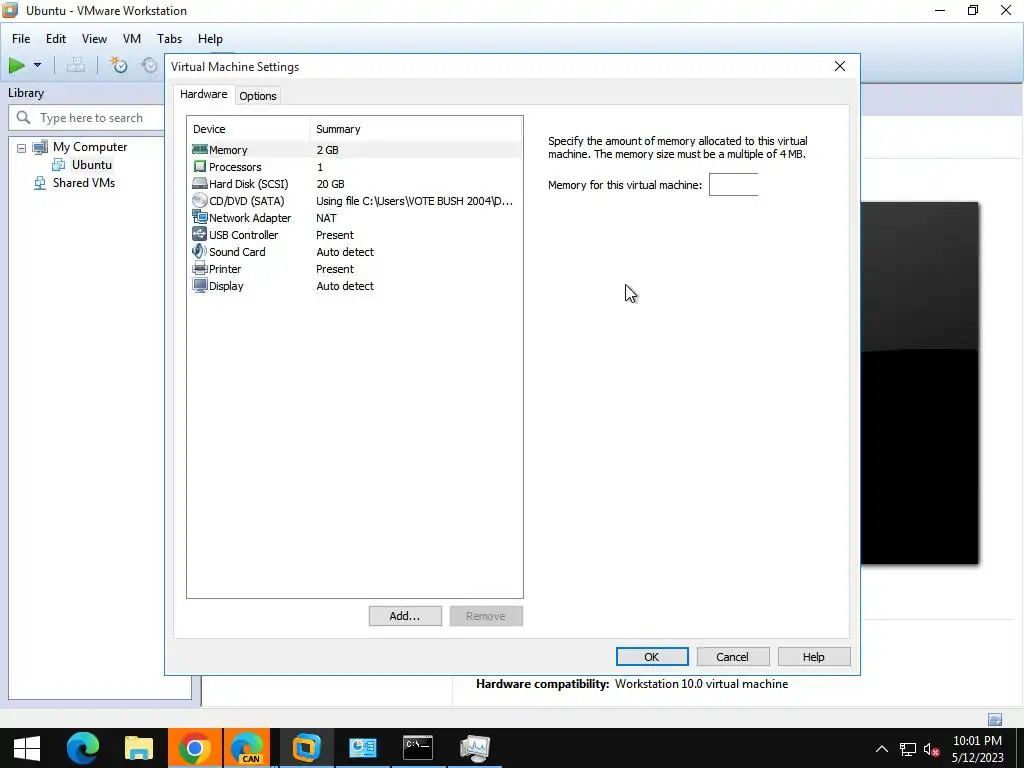This screenshot has width=1024, height=768.
Task: Switch to the Options tab
Action: [258, 96]
